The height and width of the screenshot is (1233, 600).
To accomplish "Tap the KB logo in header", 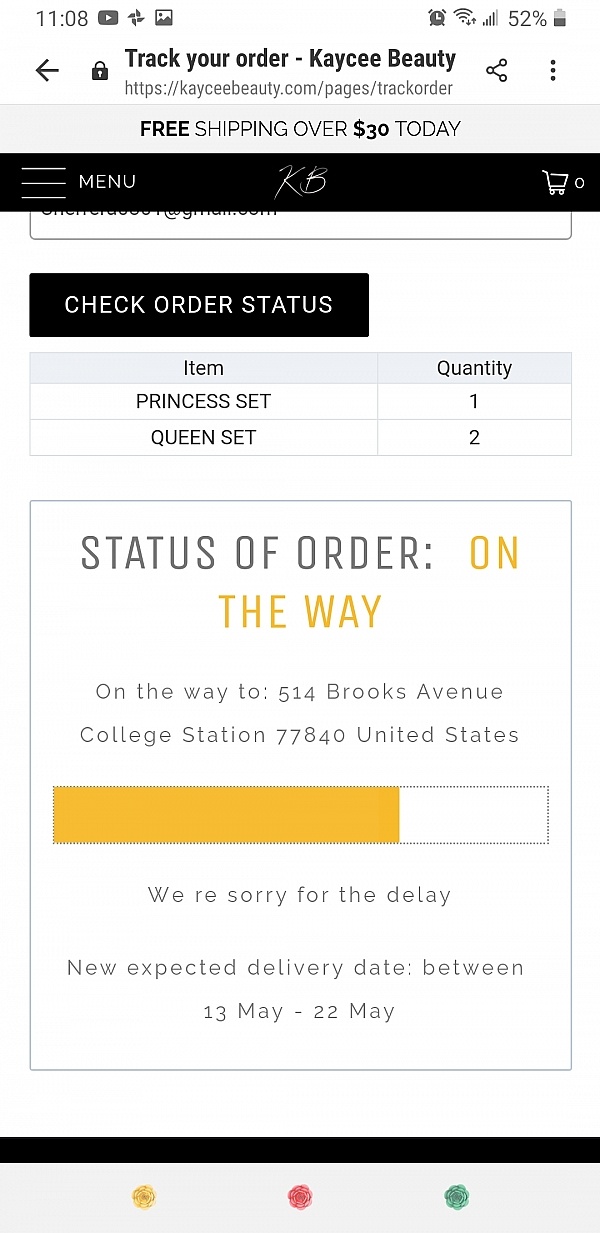I will pos(300,182).
